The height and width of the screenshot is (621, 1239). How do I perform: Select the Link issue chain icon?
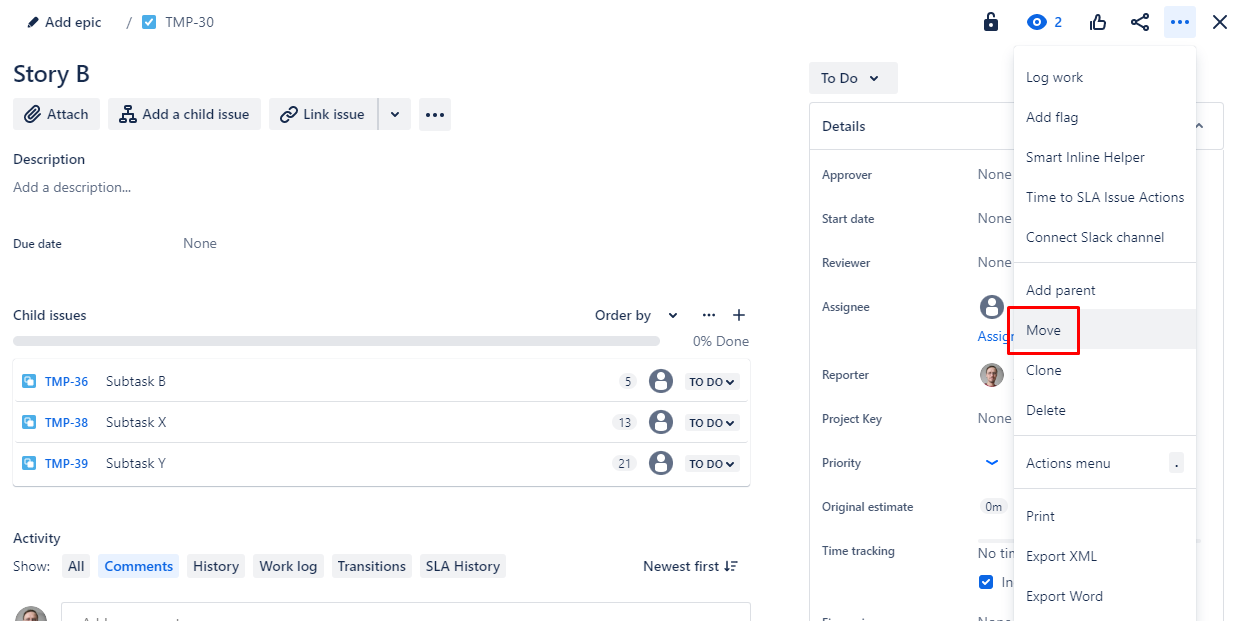tap(290, 114)
